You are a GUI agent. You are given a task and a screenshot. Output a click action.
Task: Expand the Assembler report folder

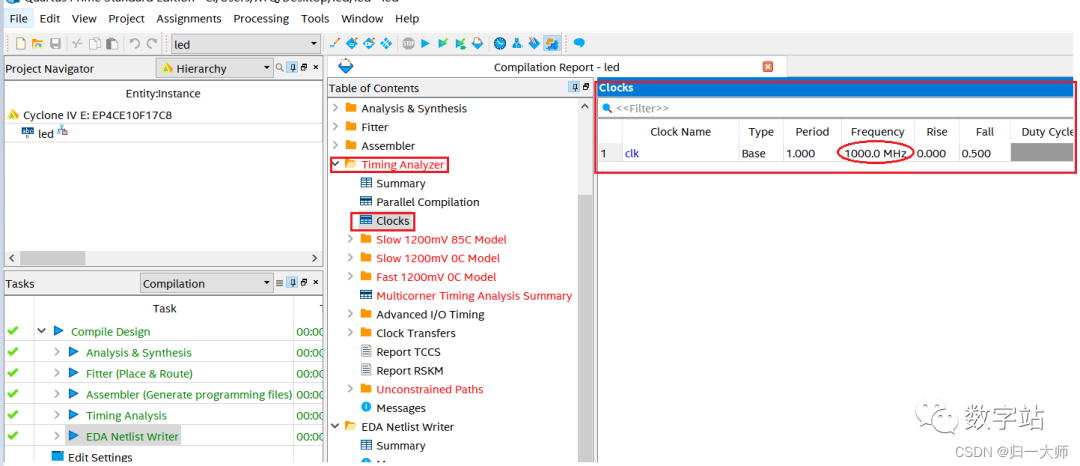tap(335, 145)
